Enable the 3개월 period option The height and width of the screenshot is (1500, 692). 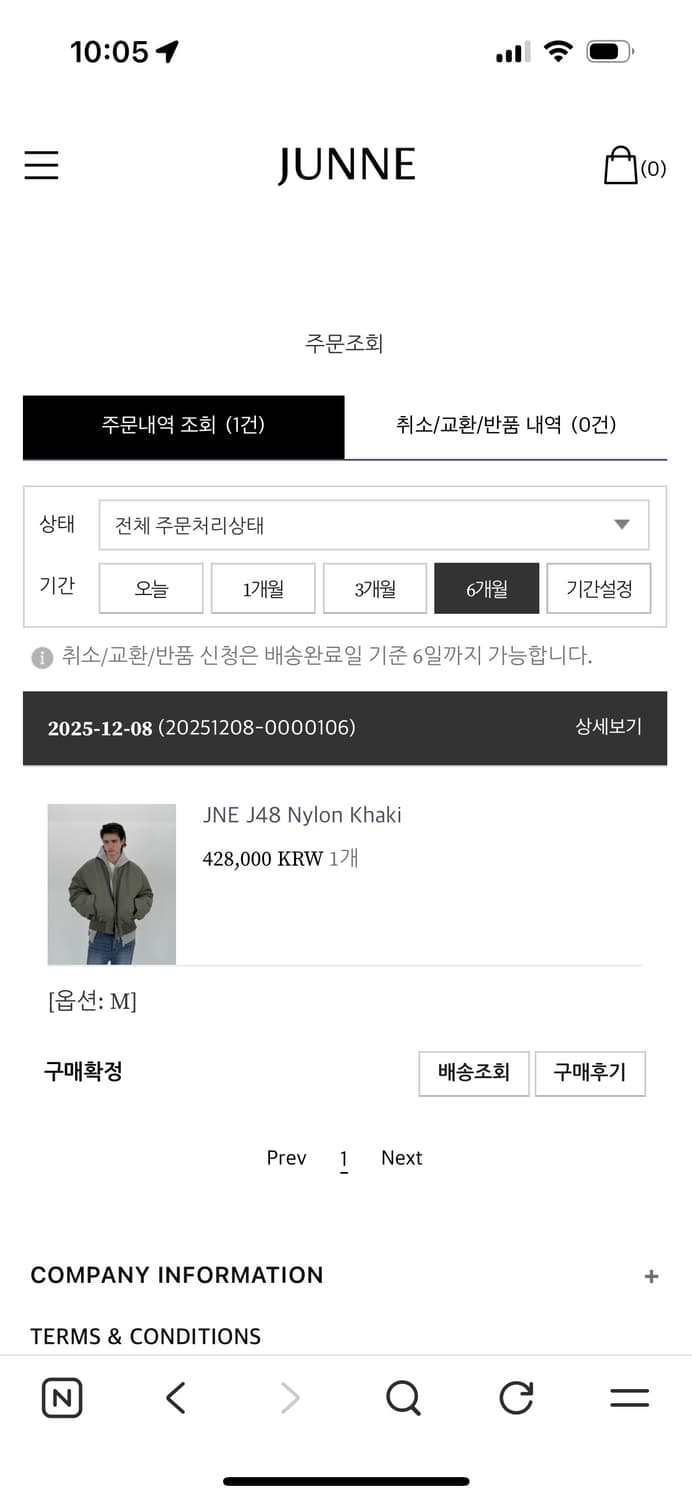(x=374, y=588)
